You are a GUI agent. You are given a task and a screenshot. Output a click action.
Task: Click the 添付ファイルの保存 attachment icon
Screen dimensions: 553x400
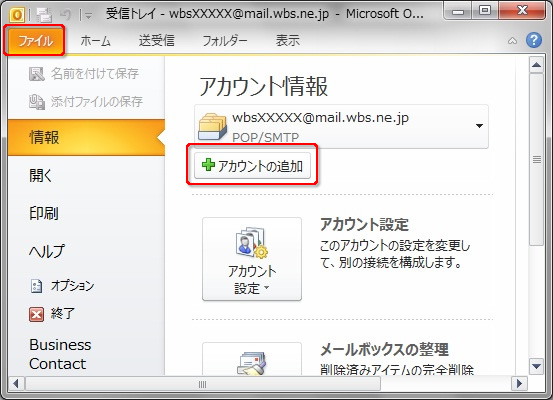click(36, 102)
